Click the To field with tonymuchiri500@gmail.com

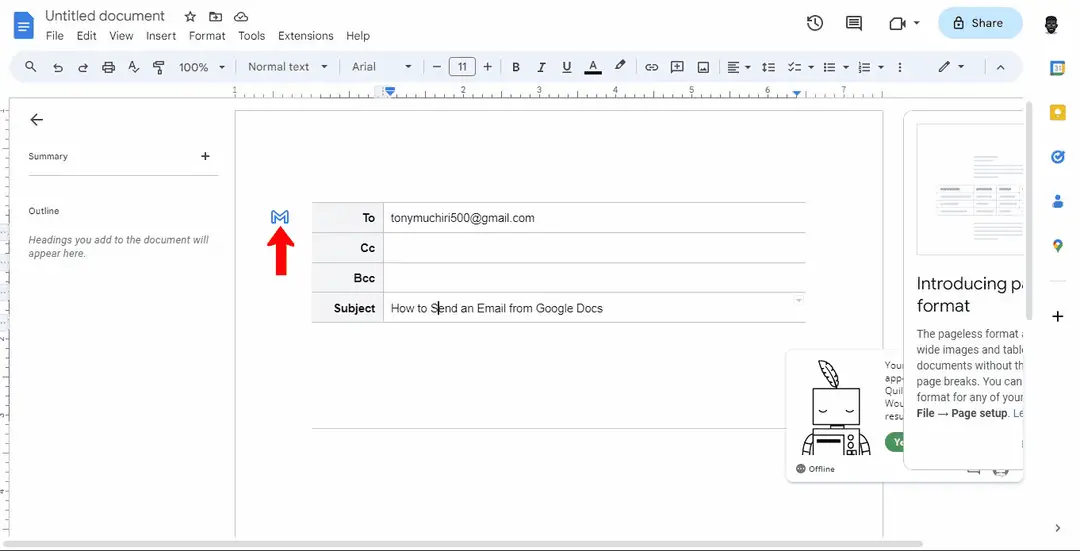click(594, 218)
